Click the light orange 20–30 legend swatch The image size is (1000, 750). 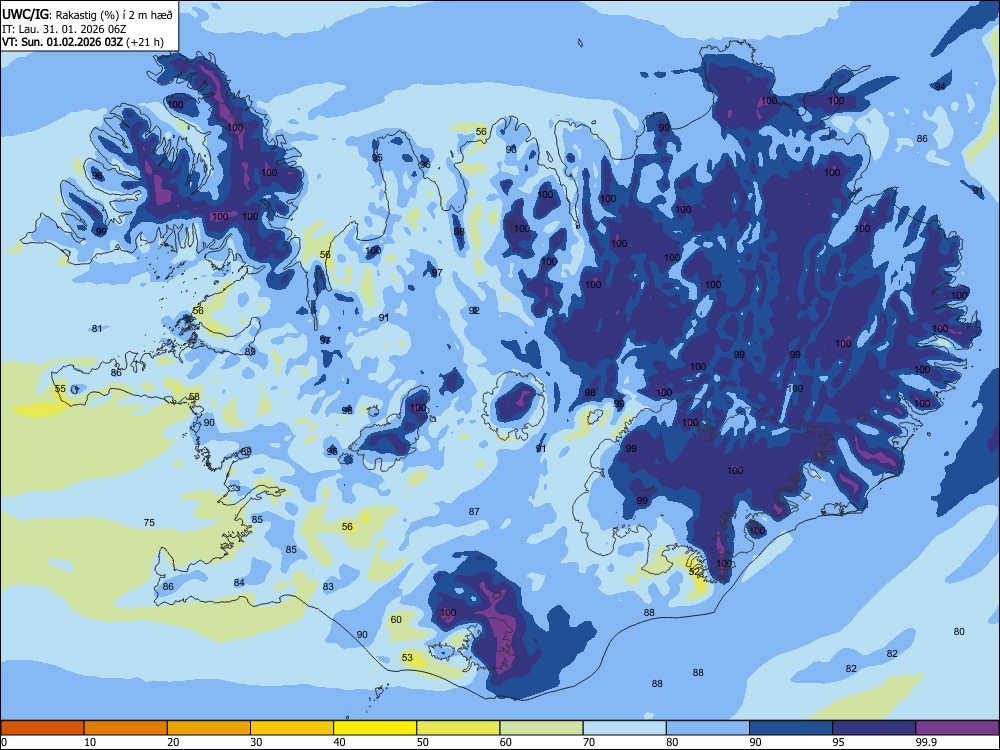click(209, 728)
